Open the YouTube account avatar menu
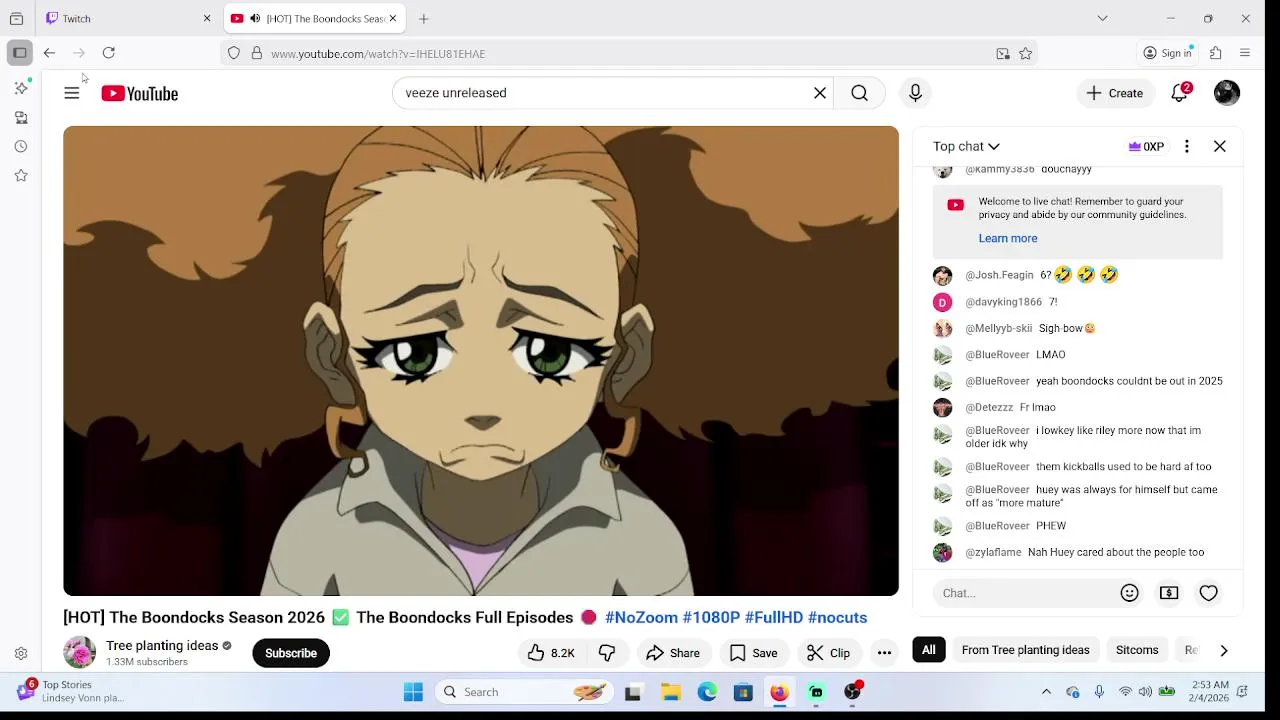 click(1227, 93)
